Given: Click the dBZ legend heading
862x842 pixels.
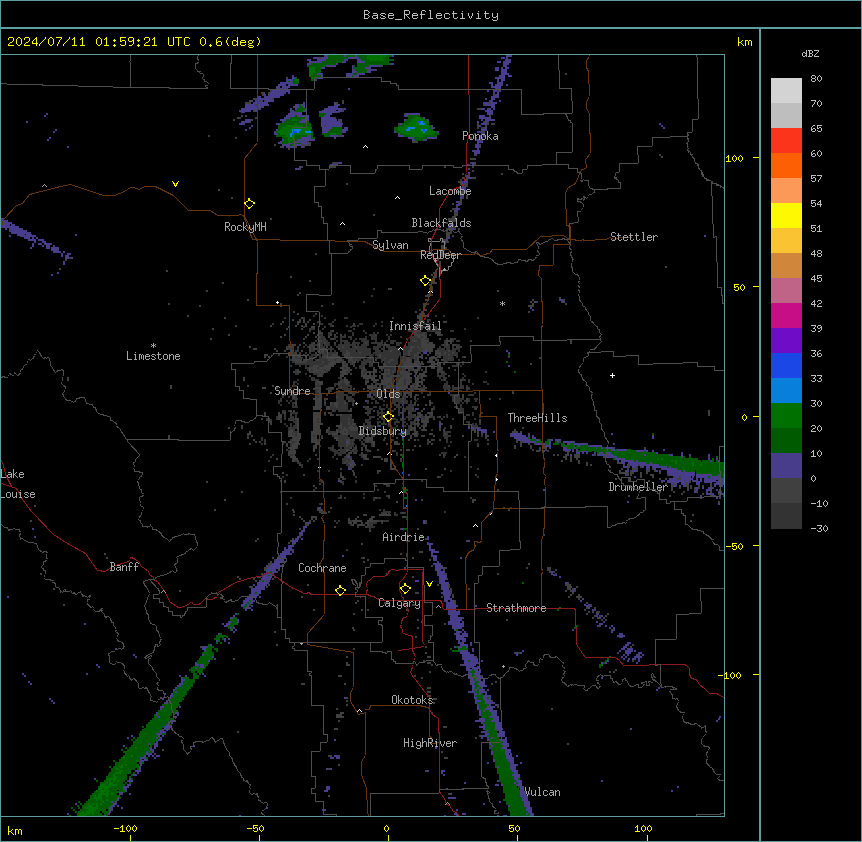Looking at the screenshot, I should [810, 53].
